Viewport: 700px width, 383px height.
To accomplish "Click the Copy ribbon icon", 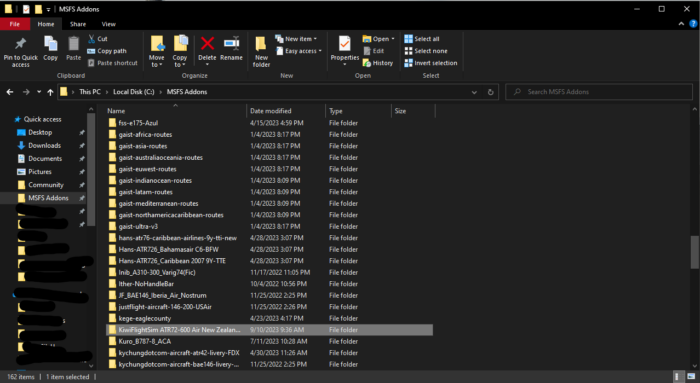I will [50, 48].
